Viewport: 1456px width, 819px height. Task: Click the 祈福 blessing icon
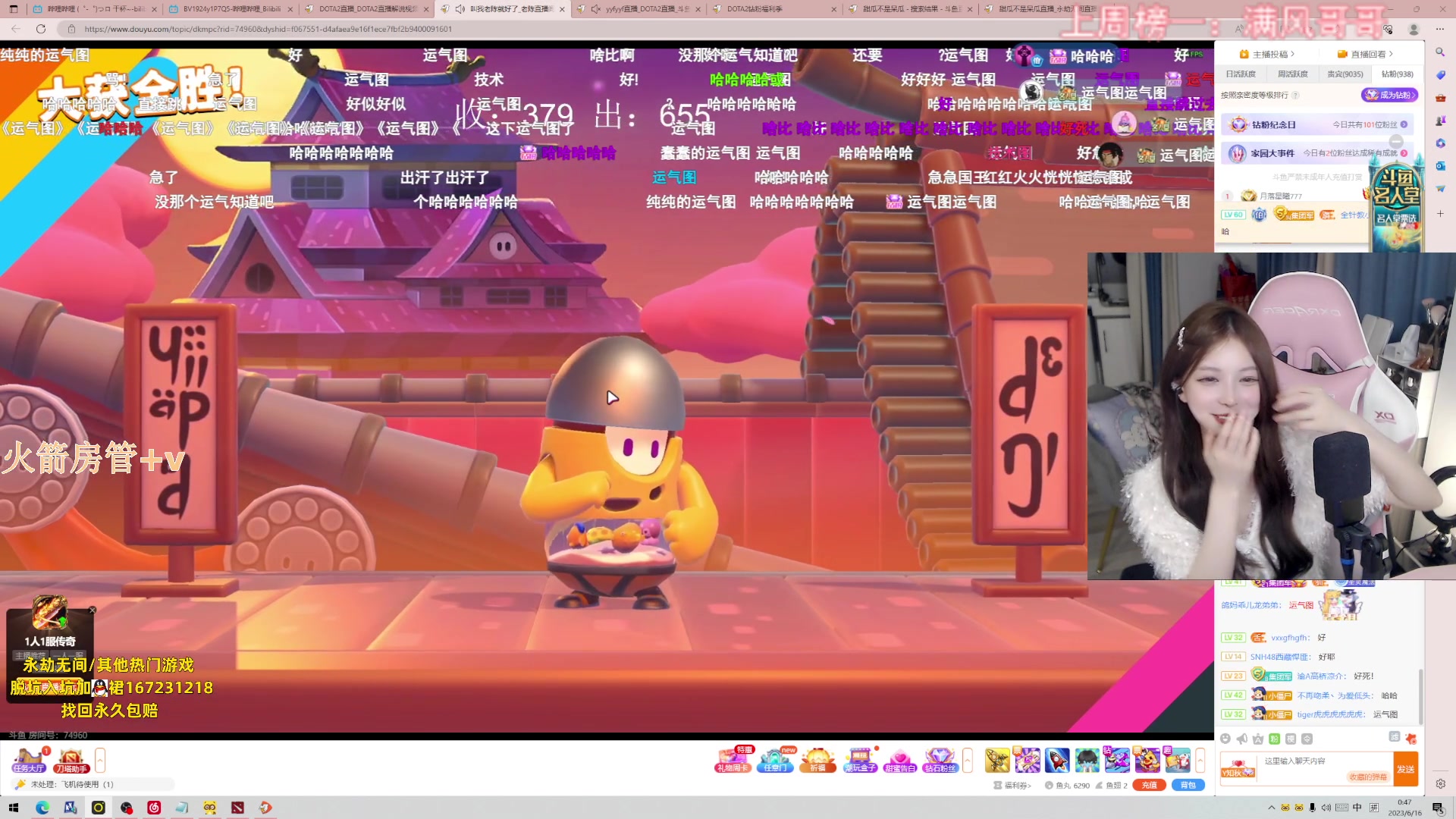817,759
